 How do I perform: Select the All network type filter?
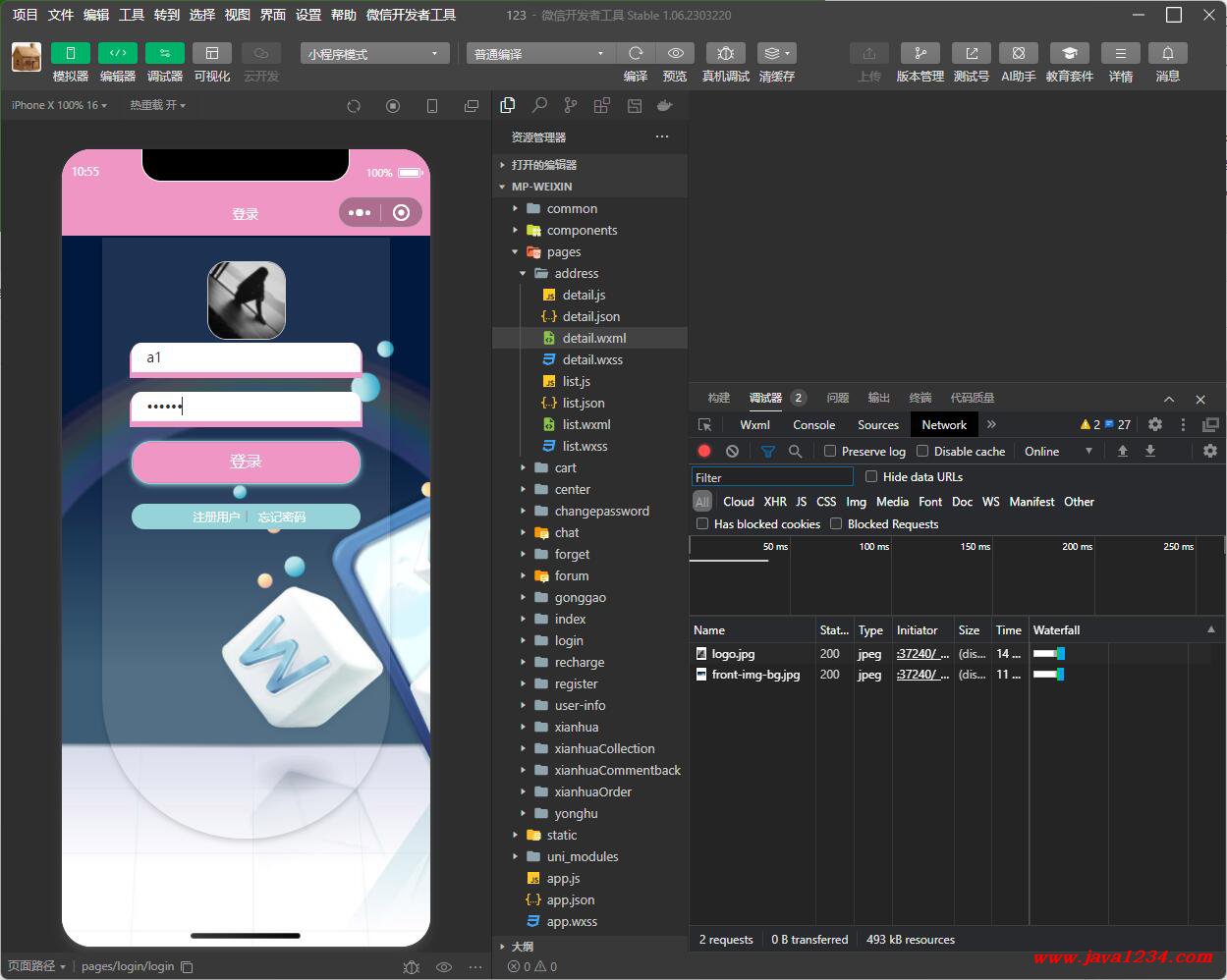pos(702,502)
